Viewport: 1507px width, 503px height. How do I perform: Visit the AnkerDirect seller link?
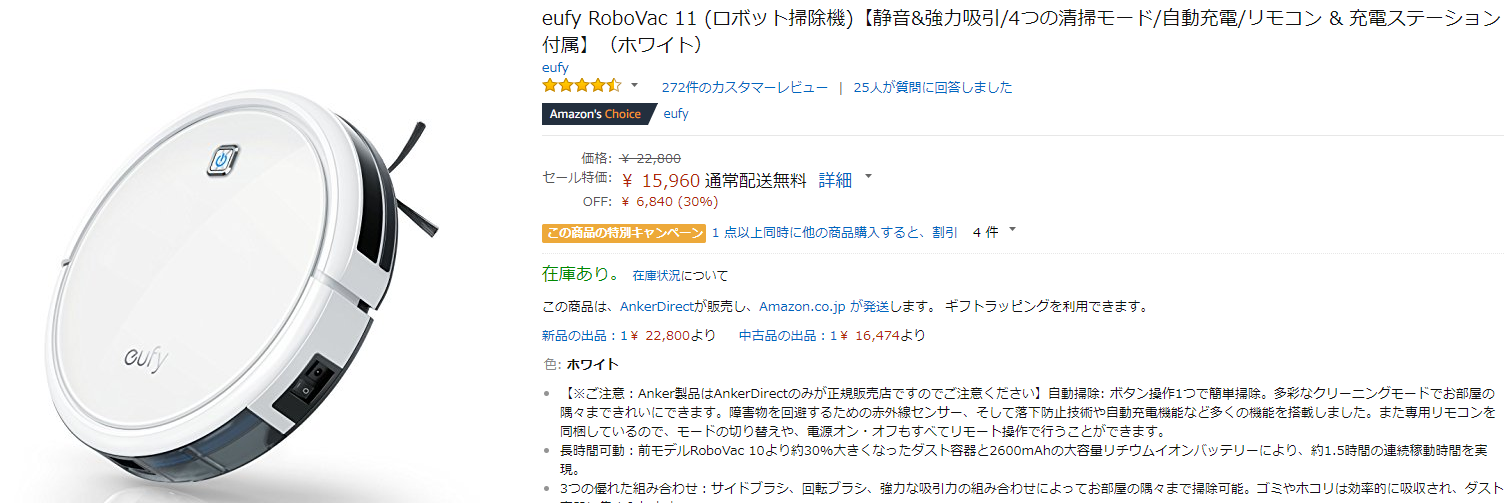(656, 307)
